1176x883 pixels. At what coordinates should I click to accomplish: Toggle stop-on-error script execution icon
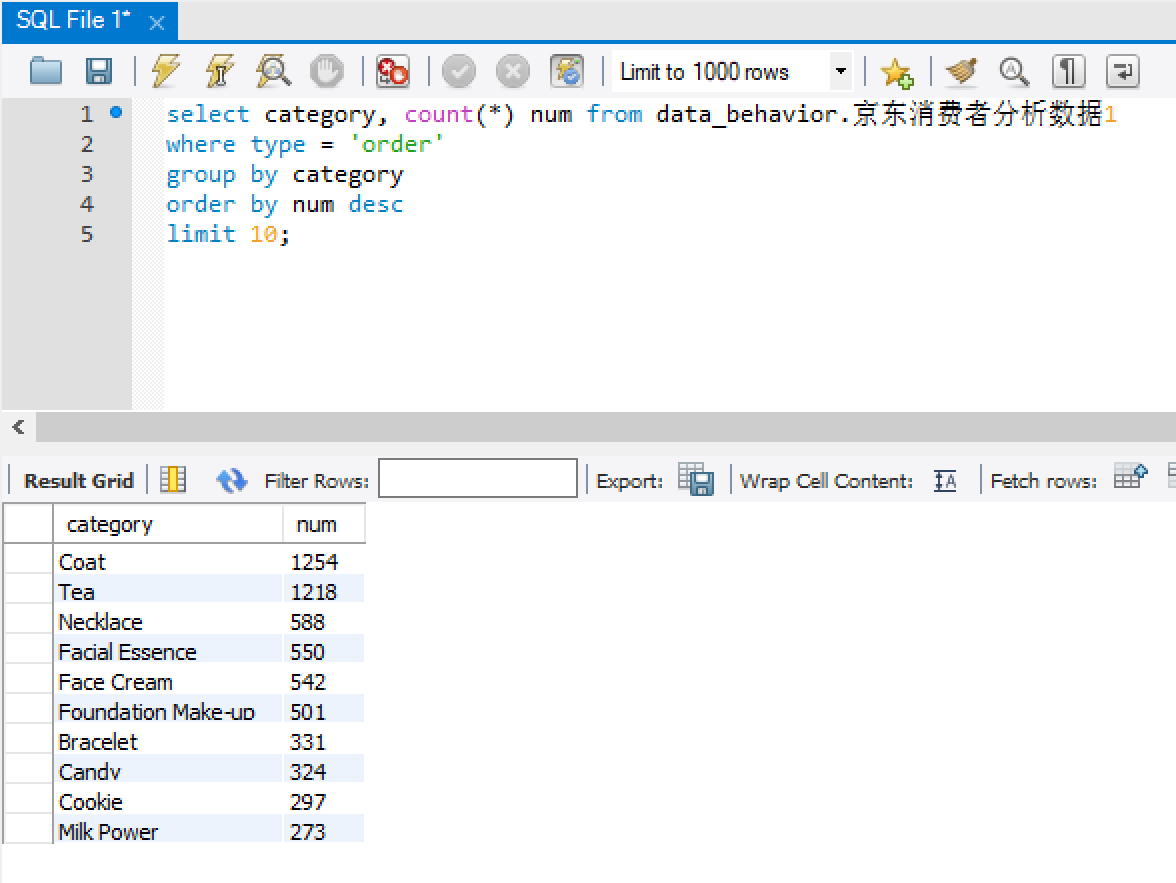tap(392, 71)
